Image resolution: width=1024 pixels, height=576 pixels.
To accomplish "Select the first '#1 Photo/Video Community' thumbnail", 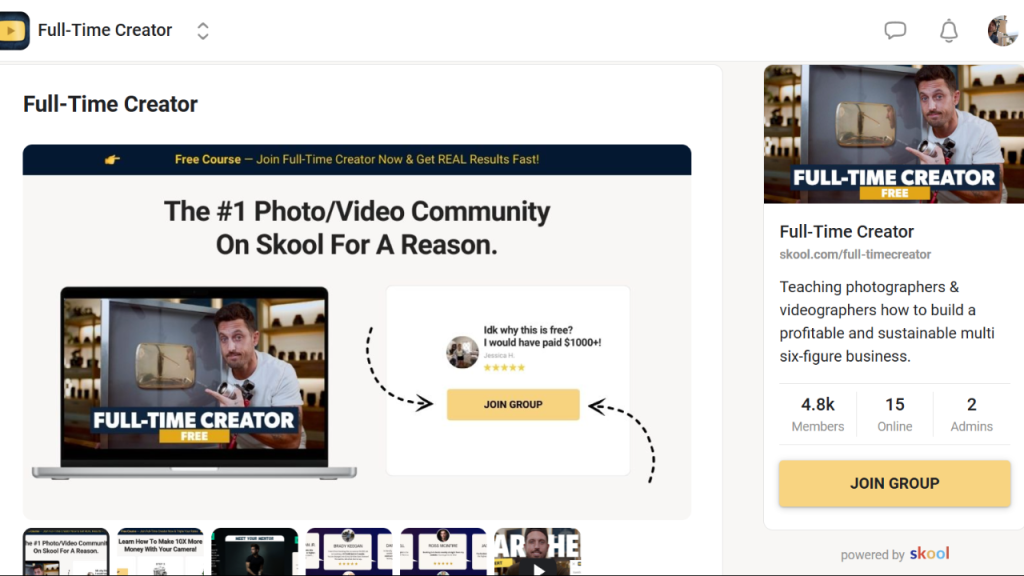I will pyautogui.click(x=66, y=552).
